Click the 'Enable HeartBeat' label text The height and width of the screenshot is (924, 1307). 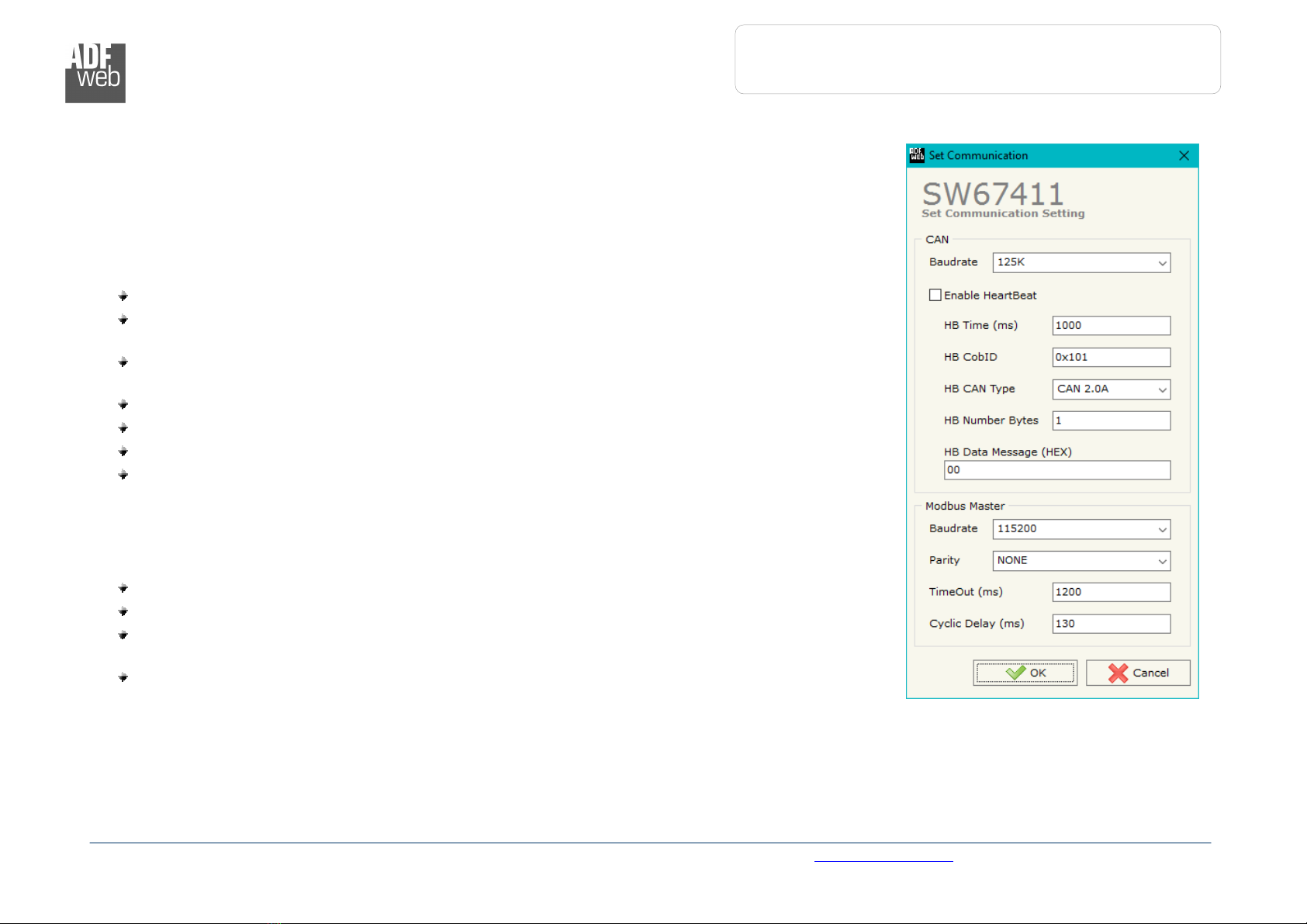[x=990, y=296]
